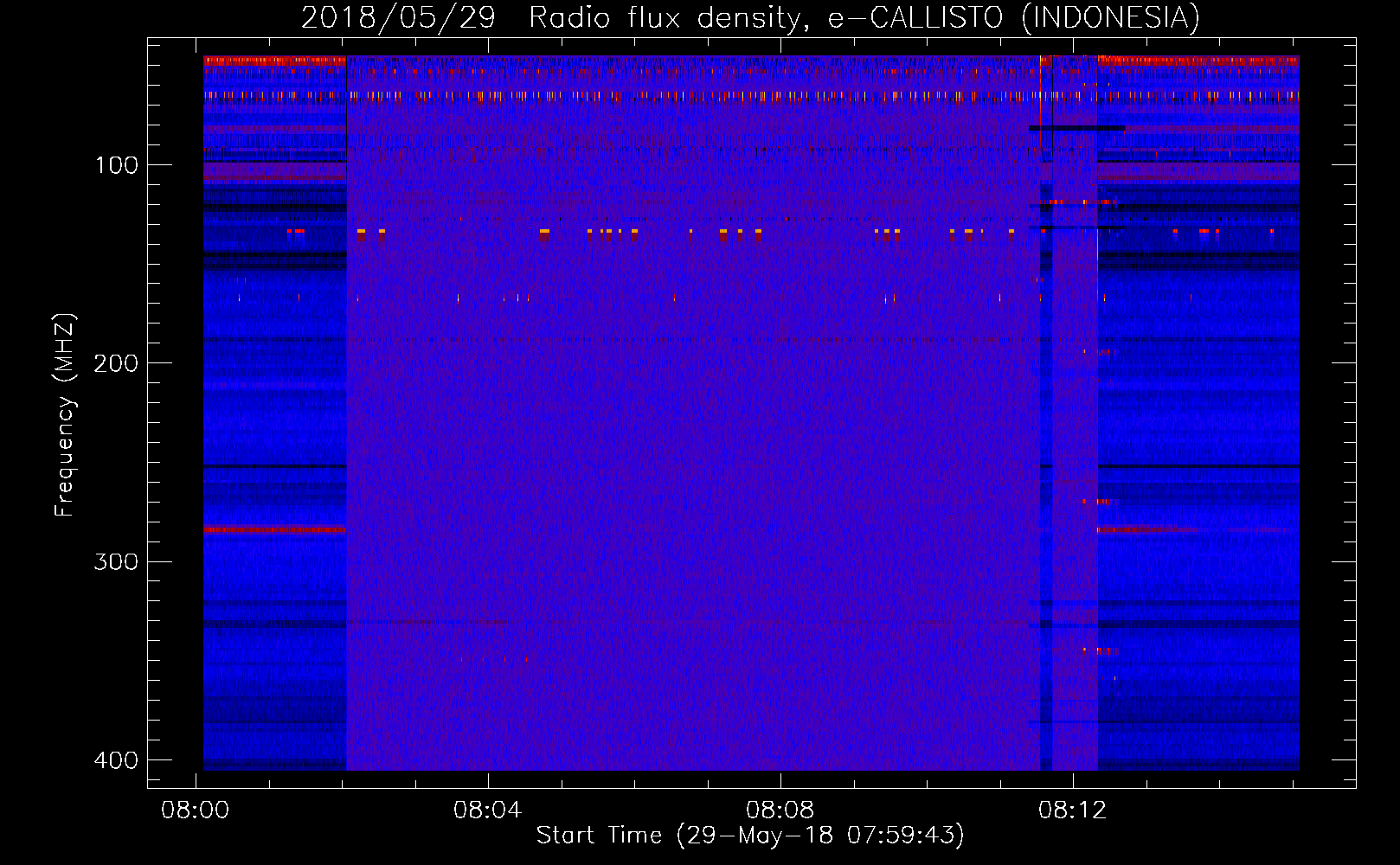Click the 200 frequency tick label
Screen dimensions: 1400x865
[116, 363]
